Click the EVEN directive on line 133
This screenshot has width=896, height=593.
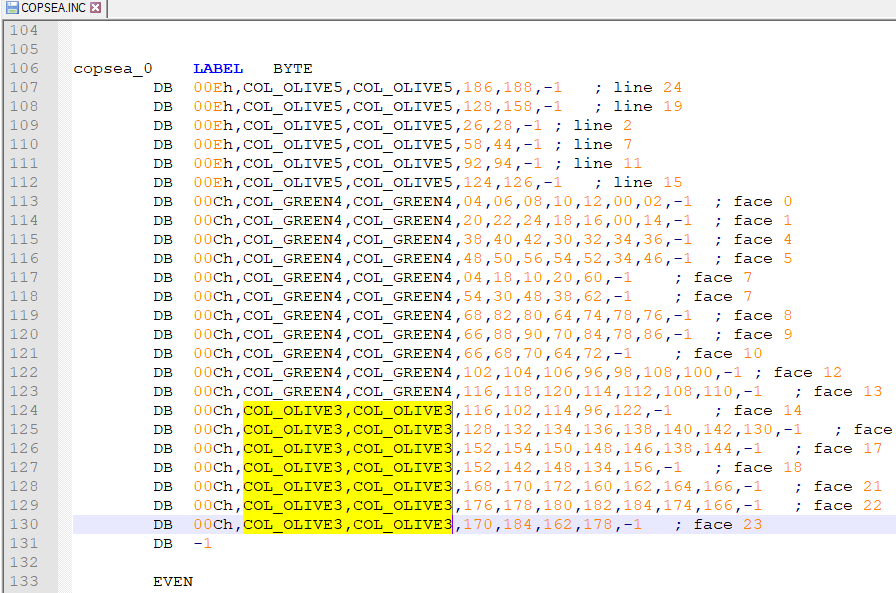[172, 582]
